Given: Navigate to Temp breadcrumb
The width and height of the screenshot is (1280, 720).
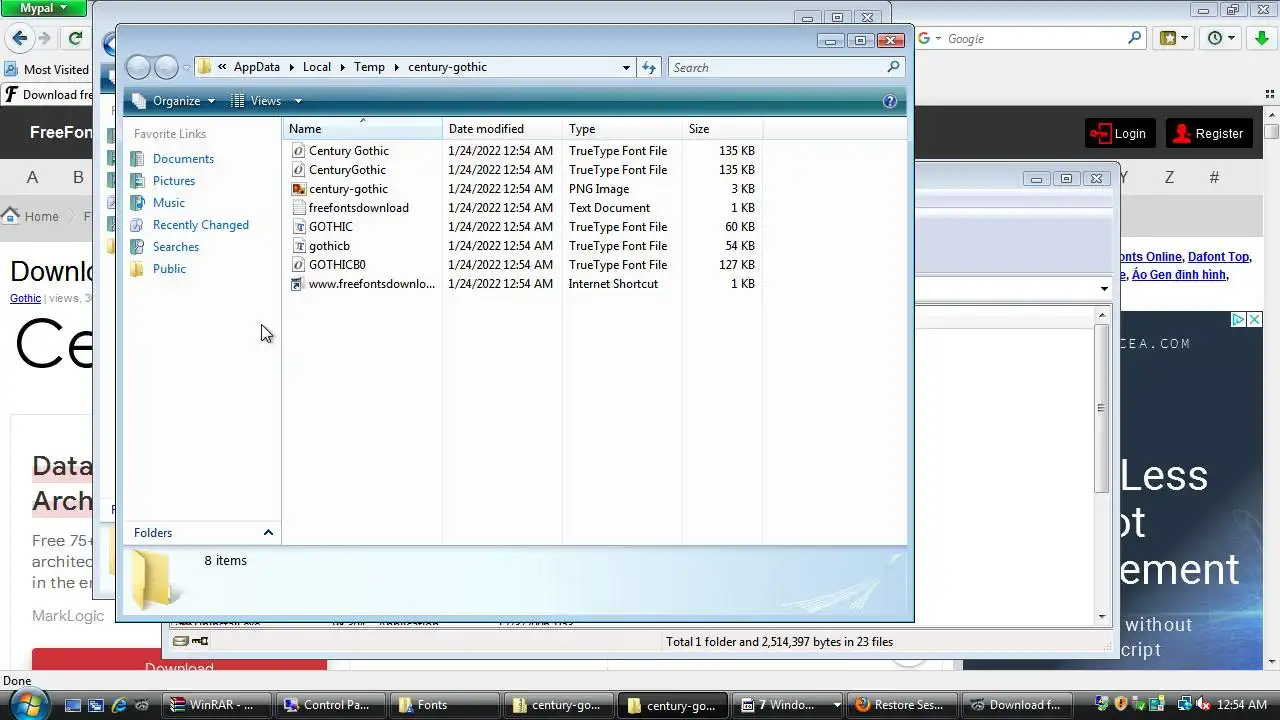Looking at the screenshot, I should [369, 67].
